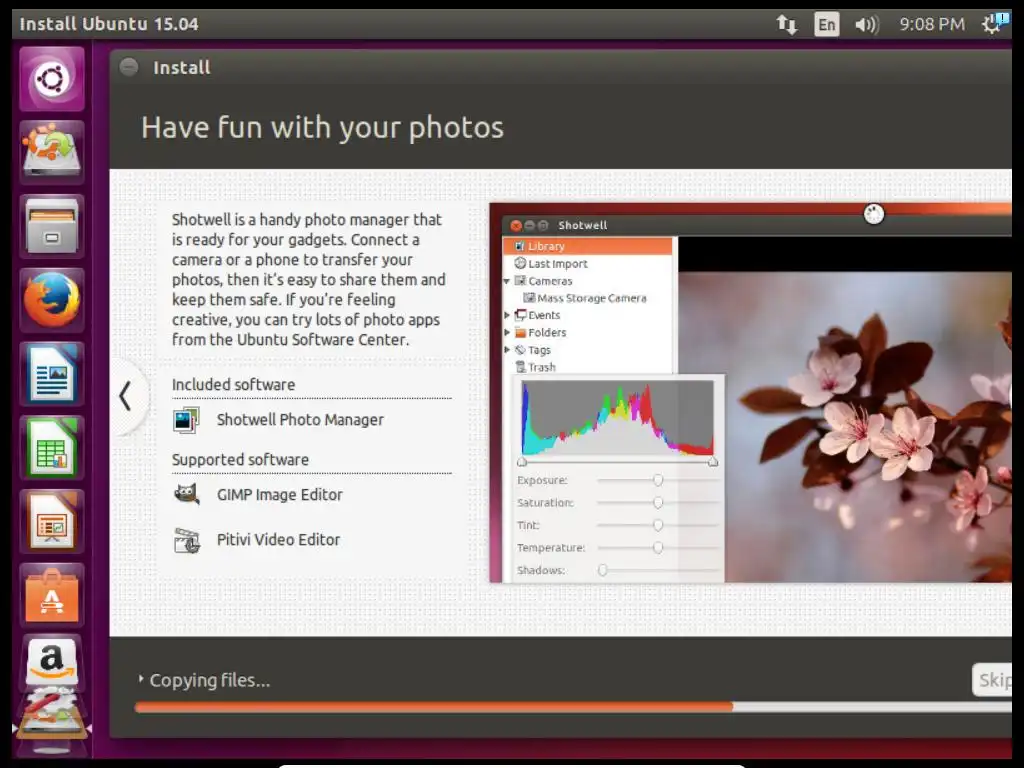The height and width of the screenshot is (768, 1024).
Task: Select Library in the Shotwell sidebar
Action: click(587, 246)
